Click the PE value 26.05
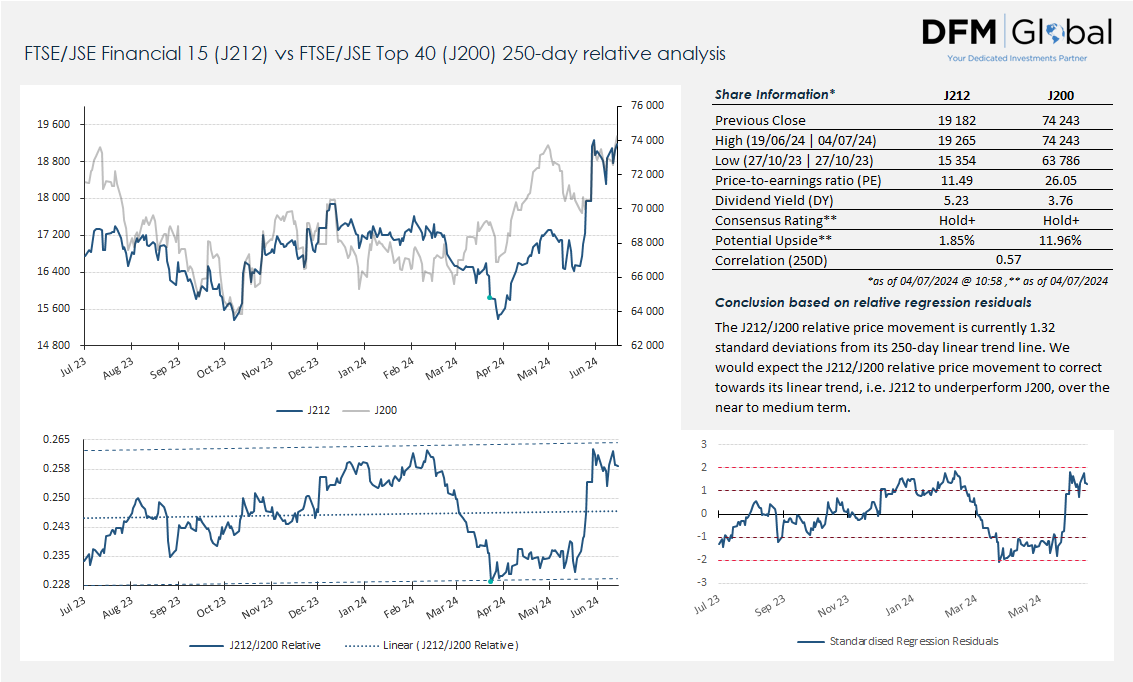This screenshot has width=1133, height=682. click(x=1061, y=181)
